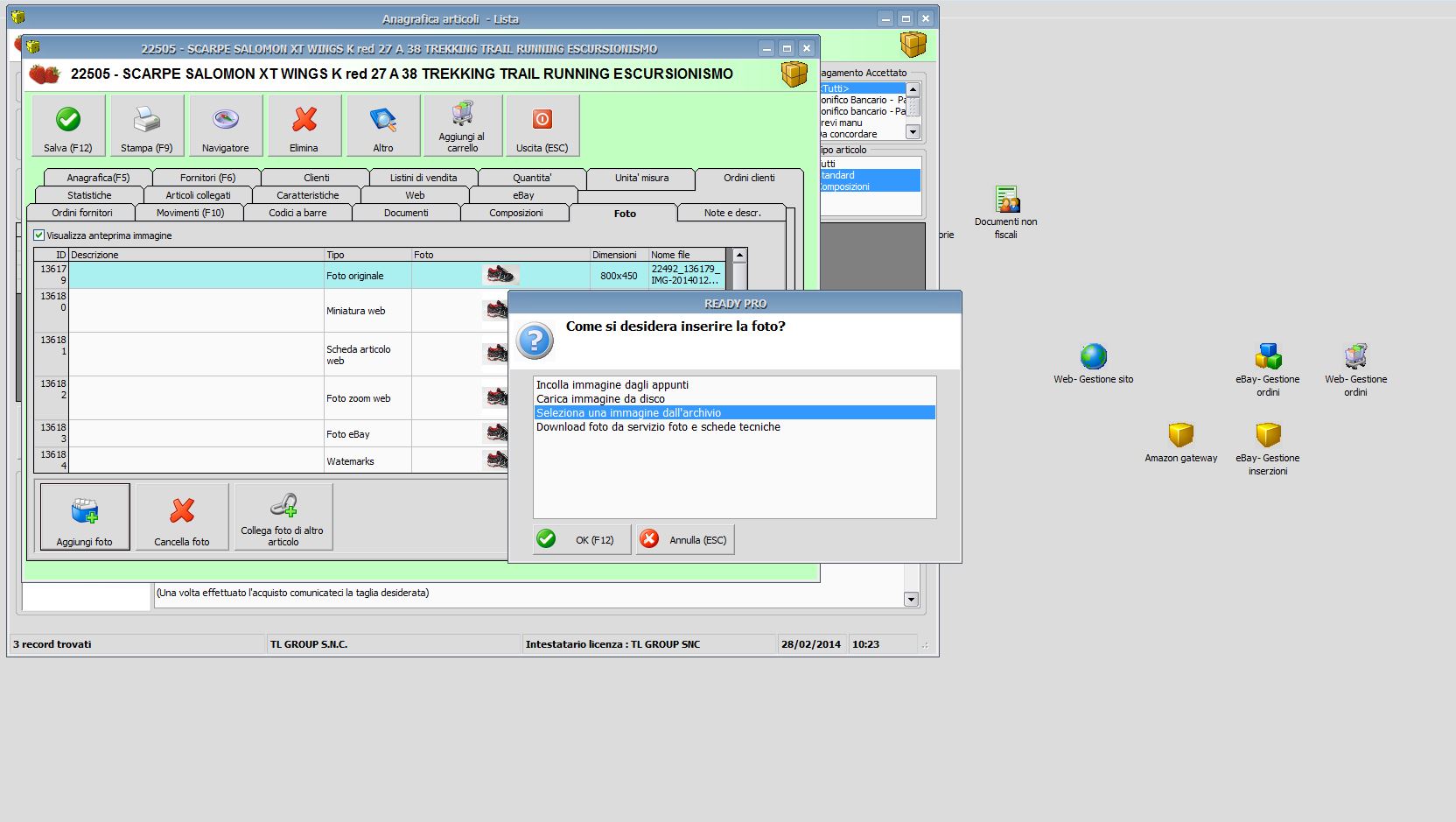Image resolution: width=1456 pixels, height=822 pixels.
Task: Click photo table scroll up arrow
Action: click(739, 256)
